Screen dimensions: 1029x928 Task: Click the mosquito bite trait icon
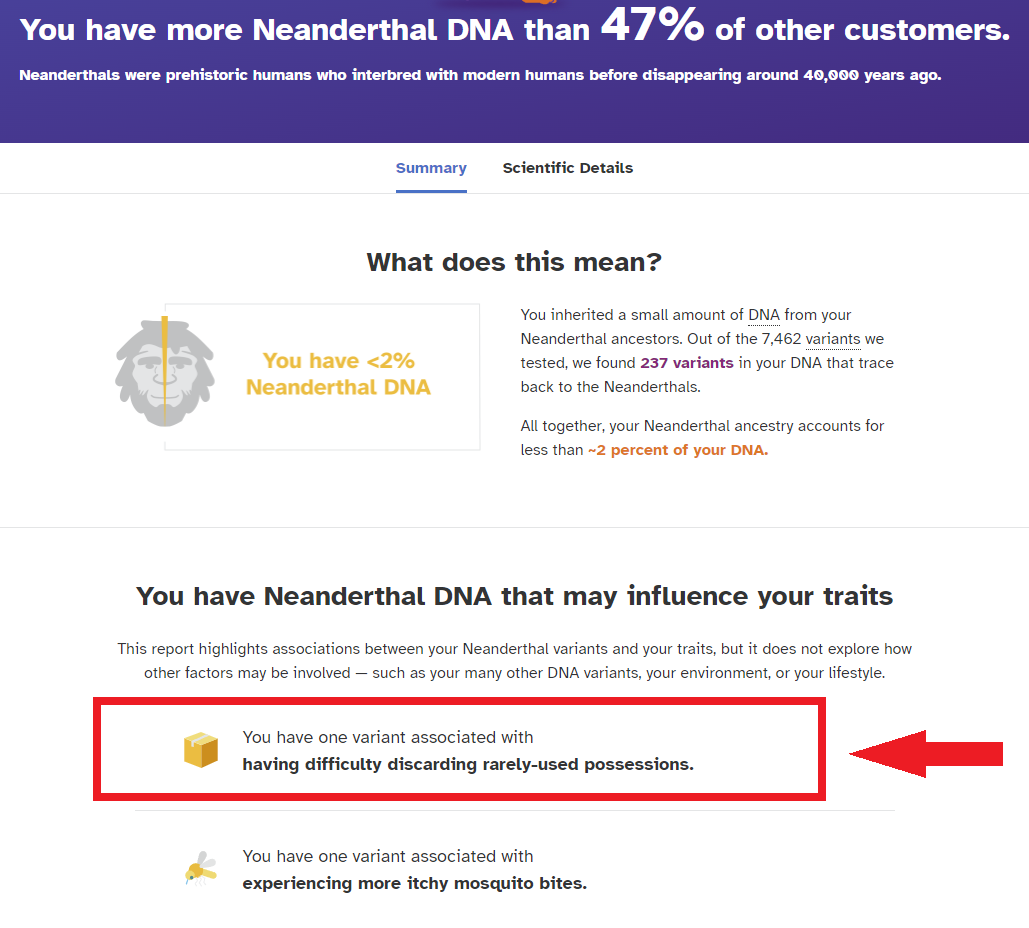pyautogui.click(x=201, y=869)
